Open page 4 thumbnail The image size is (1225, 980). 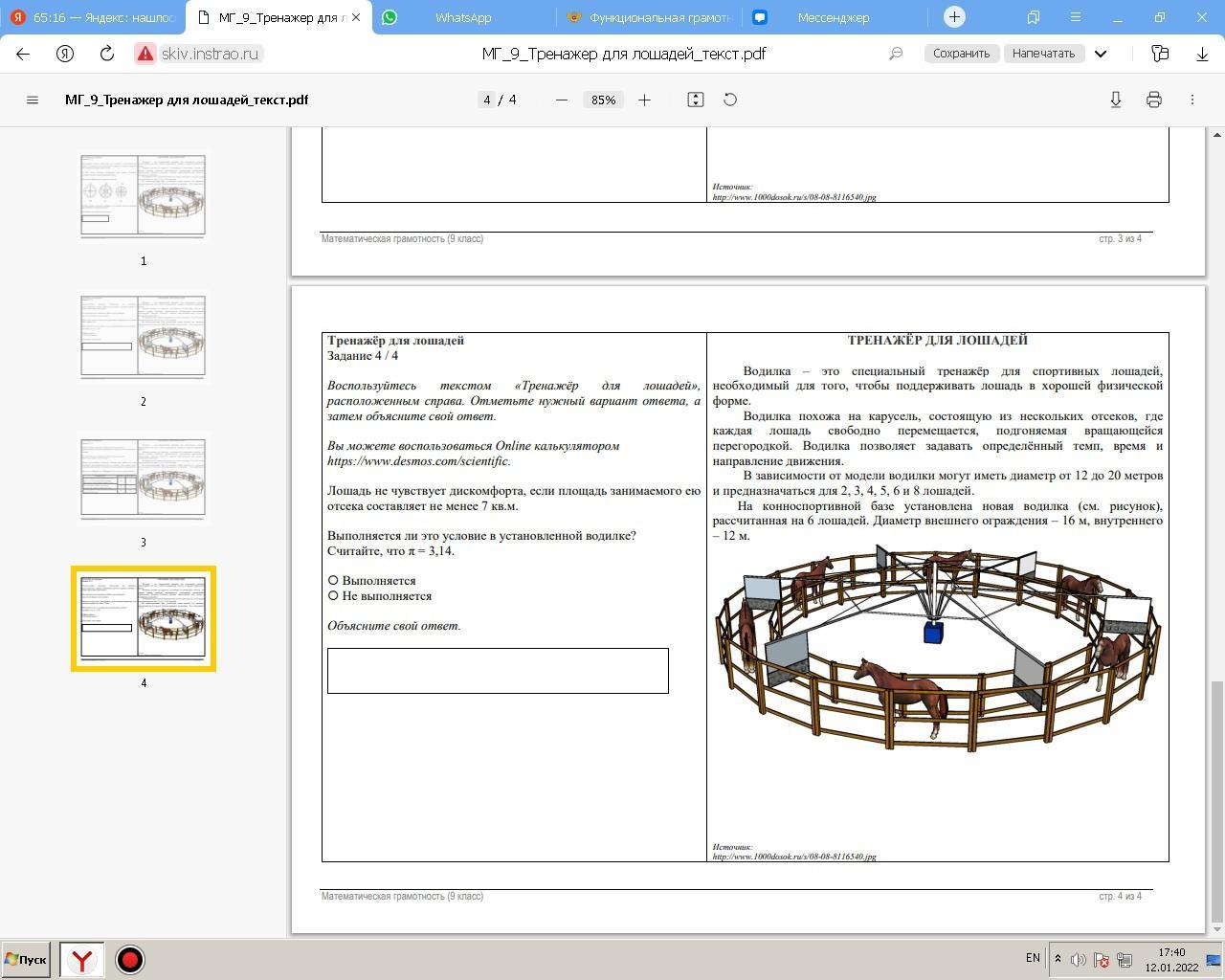[144, 618]
